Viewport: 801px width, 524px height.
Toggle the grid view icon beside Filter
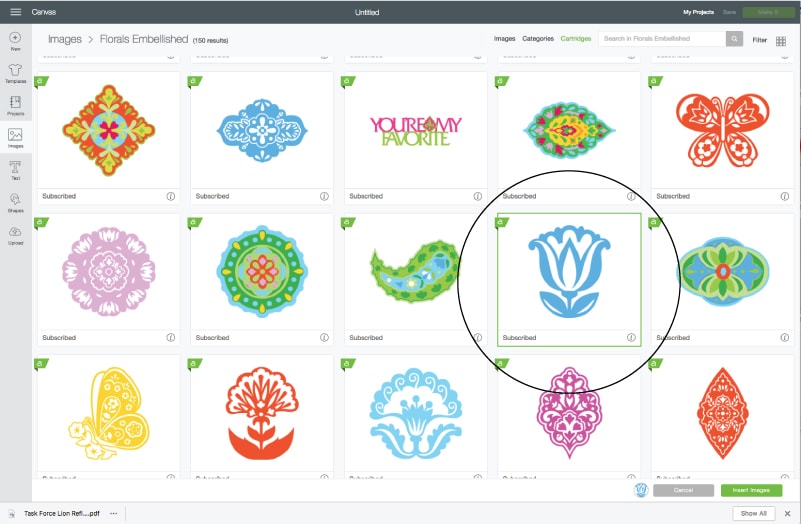pos(781,41)
